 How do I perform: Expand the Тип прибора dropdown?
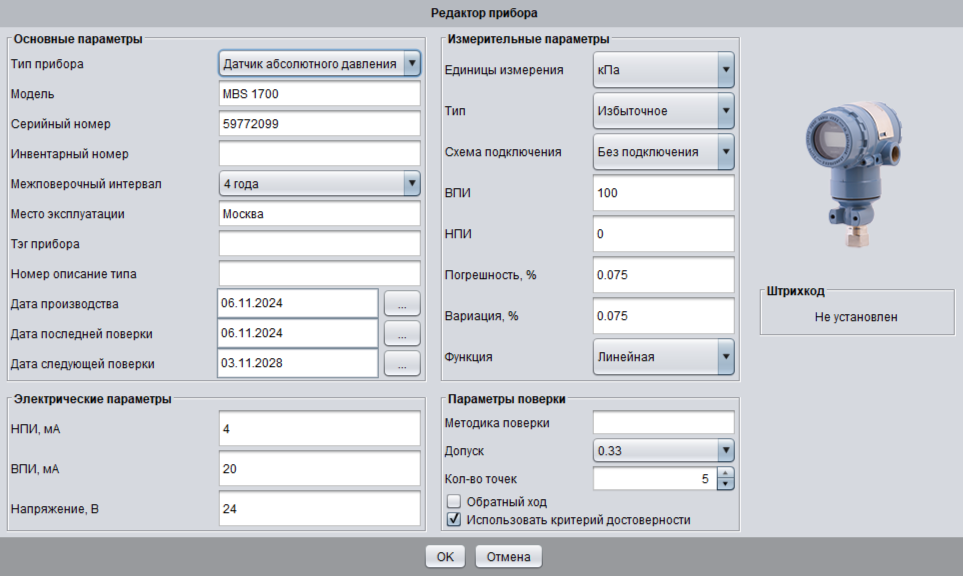tap(411, 64)
